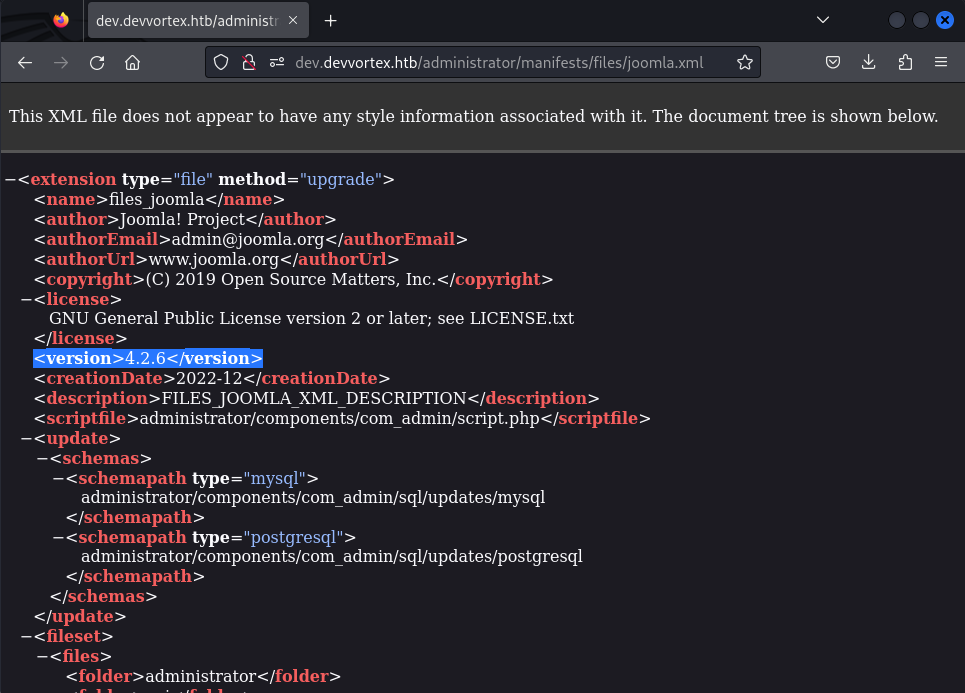Open the extensions puzzle menu
Screen dimensions: 965x693
point(905,62)
